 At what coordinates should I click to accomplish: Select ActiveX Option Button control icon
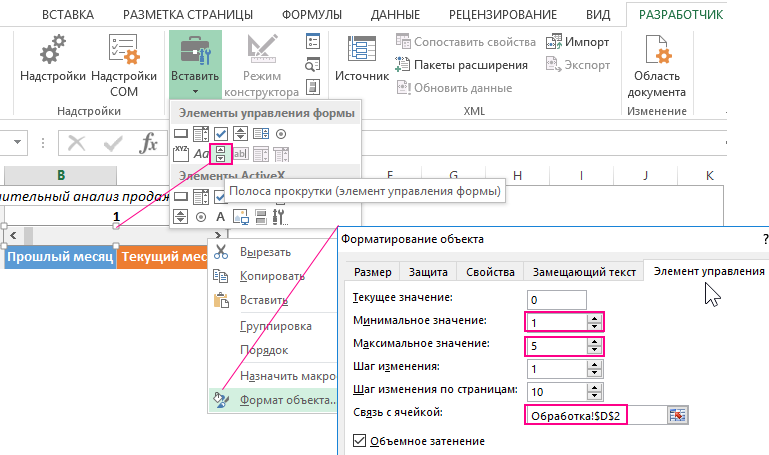point(201,217)
